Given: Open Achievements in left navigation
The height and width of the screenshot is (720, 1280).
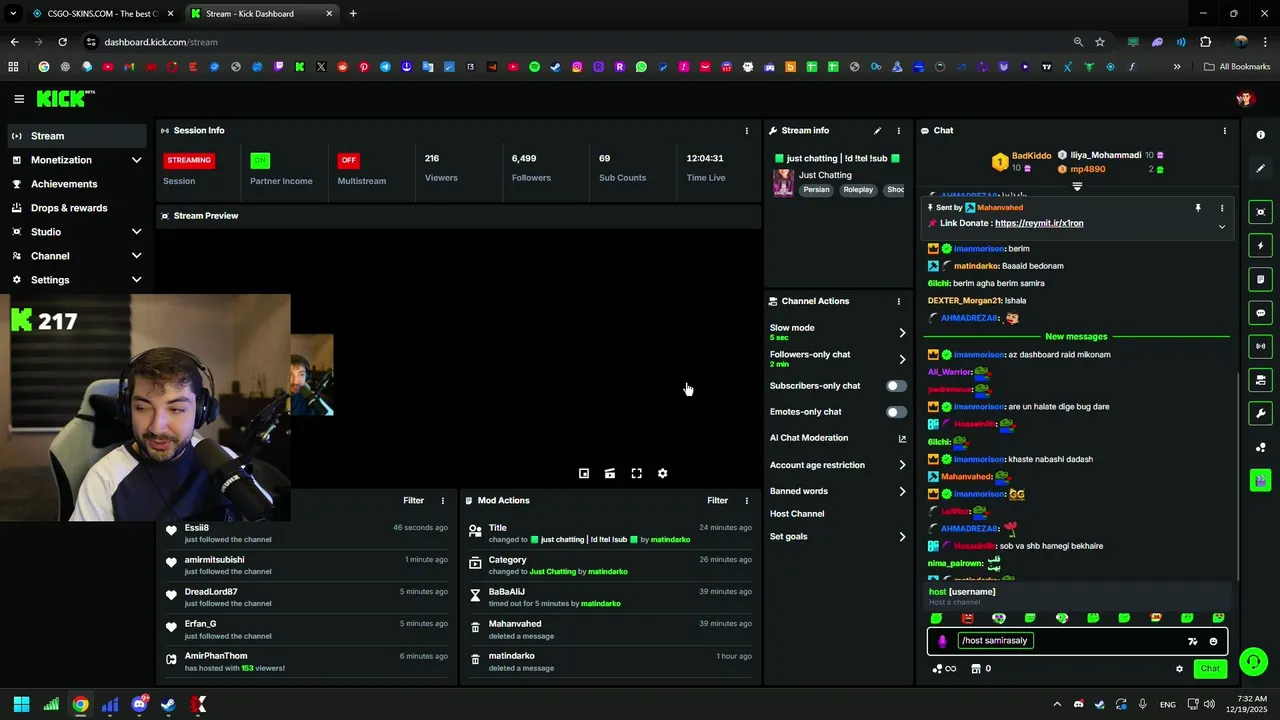Looking at the screenshot, I should click(76, 184).
